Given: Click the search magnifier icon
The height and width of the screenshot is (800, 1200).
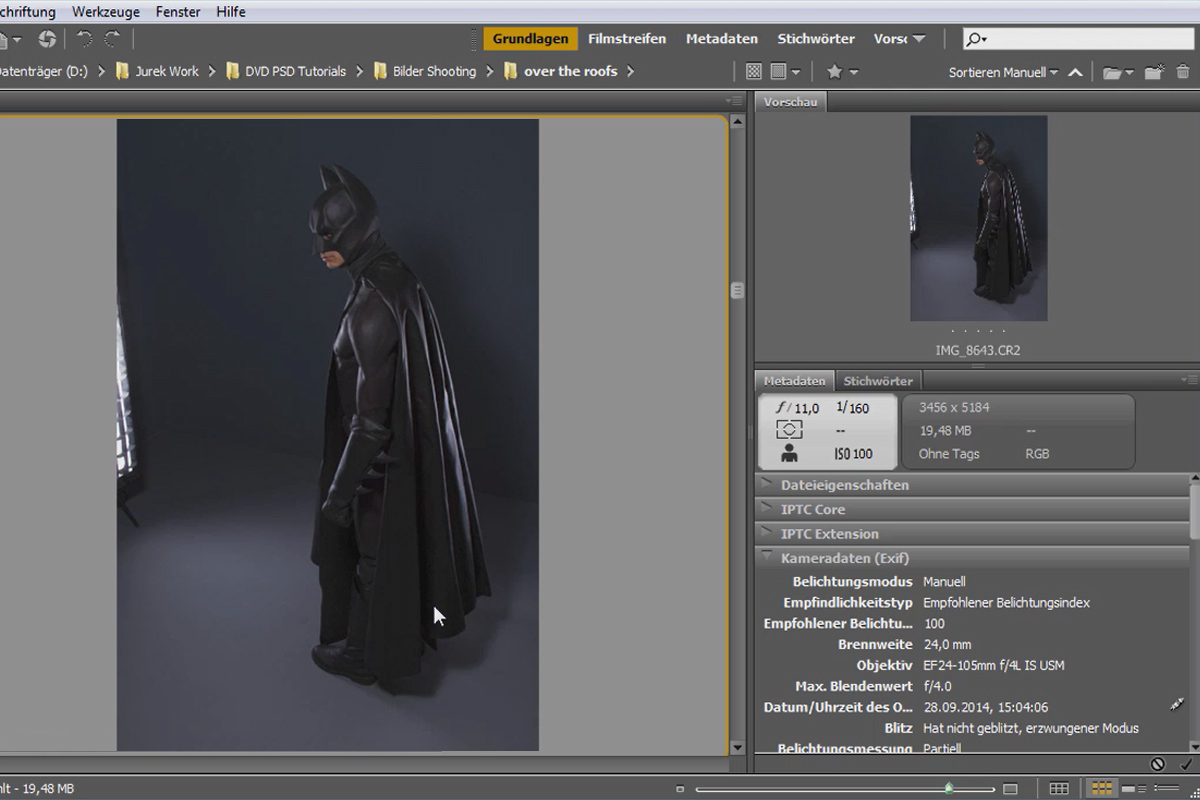Looking at the screenshot, I should point(976,39).
